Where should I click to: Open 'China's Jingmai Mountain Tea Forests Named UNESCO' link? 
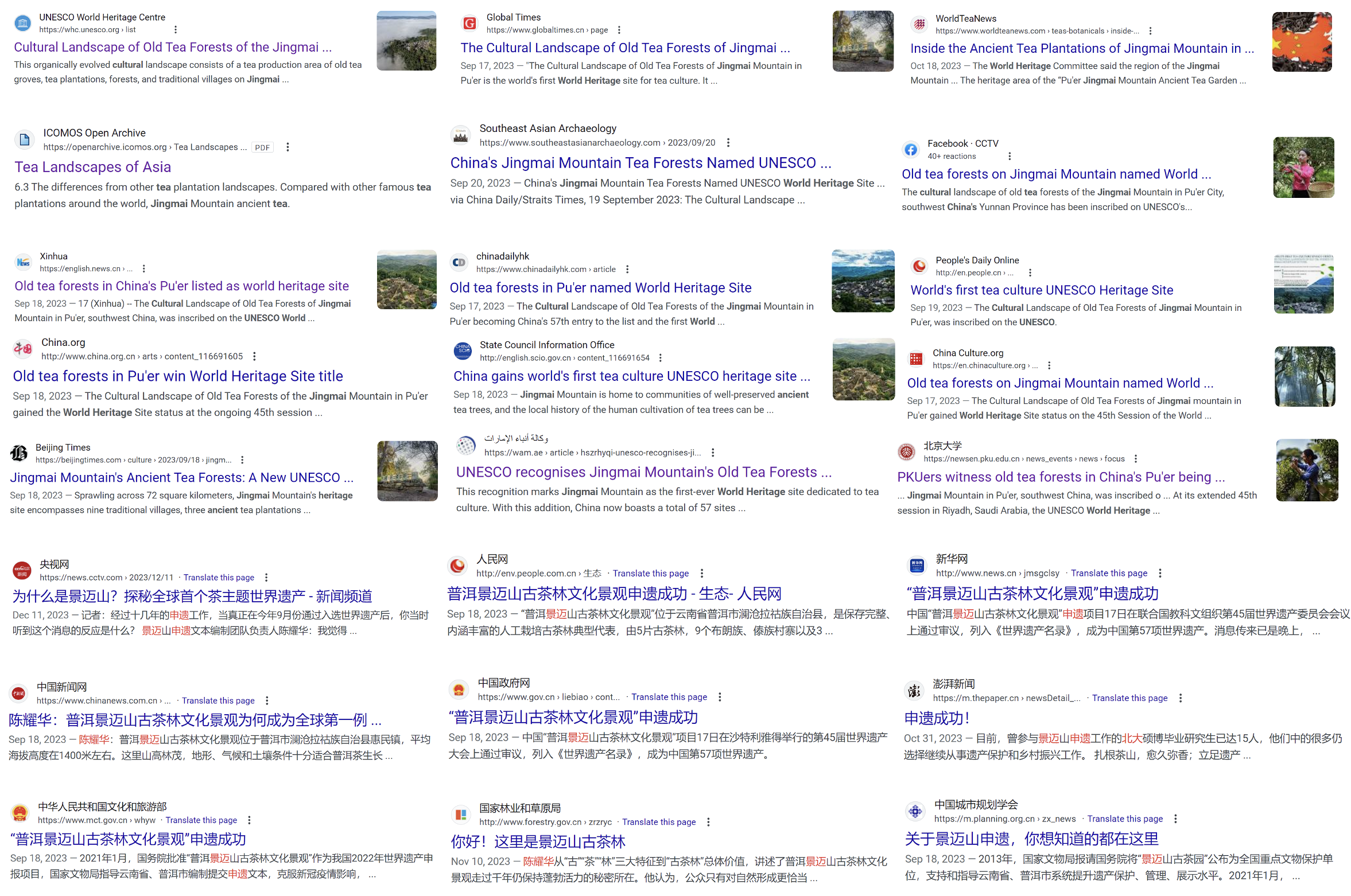click(x=640, y=163)
